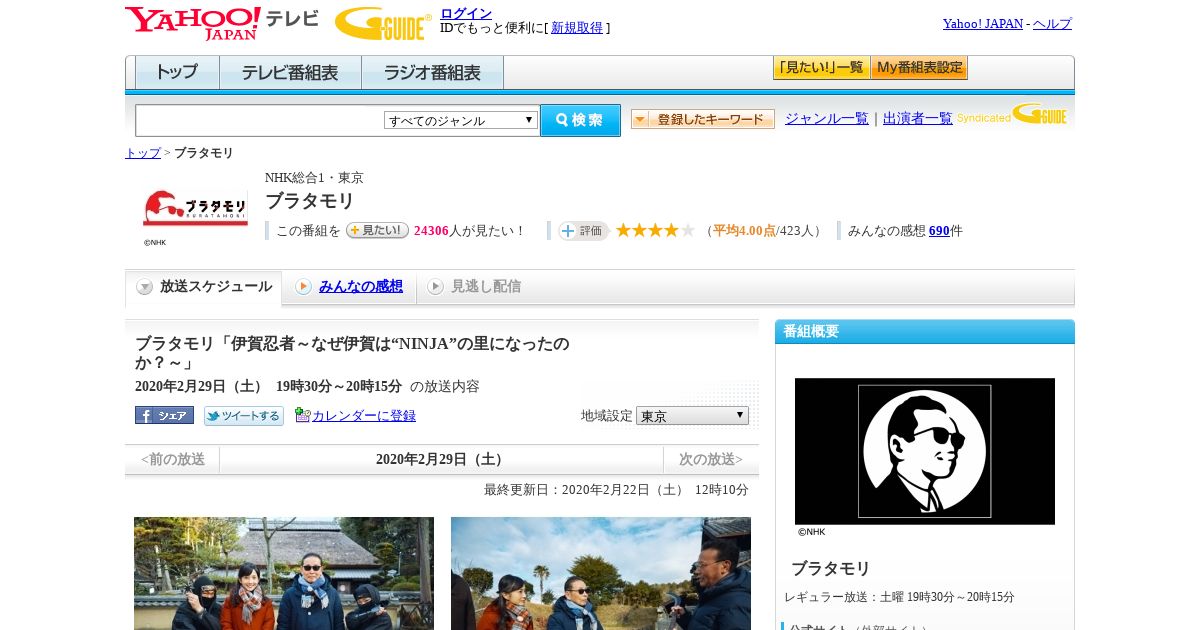This screenshot has height=630, width=1200.
Task: Click the arrow icon beside 見逃し配信
Action: 435,287
